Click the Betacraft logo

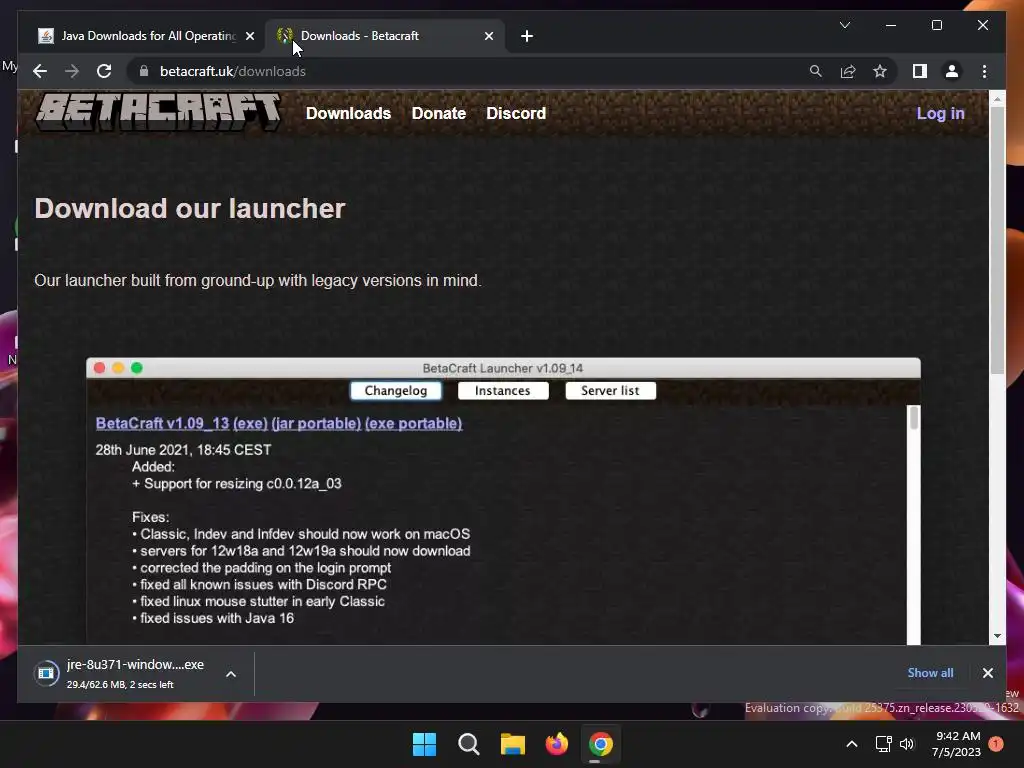(159, 112)
